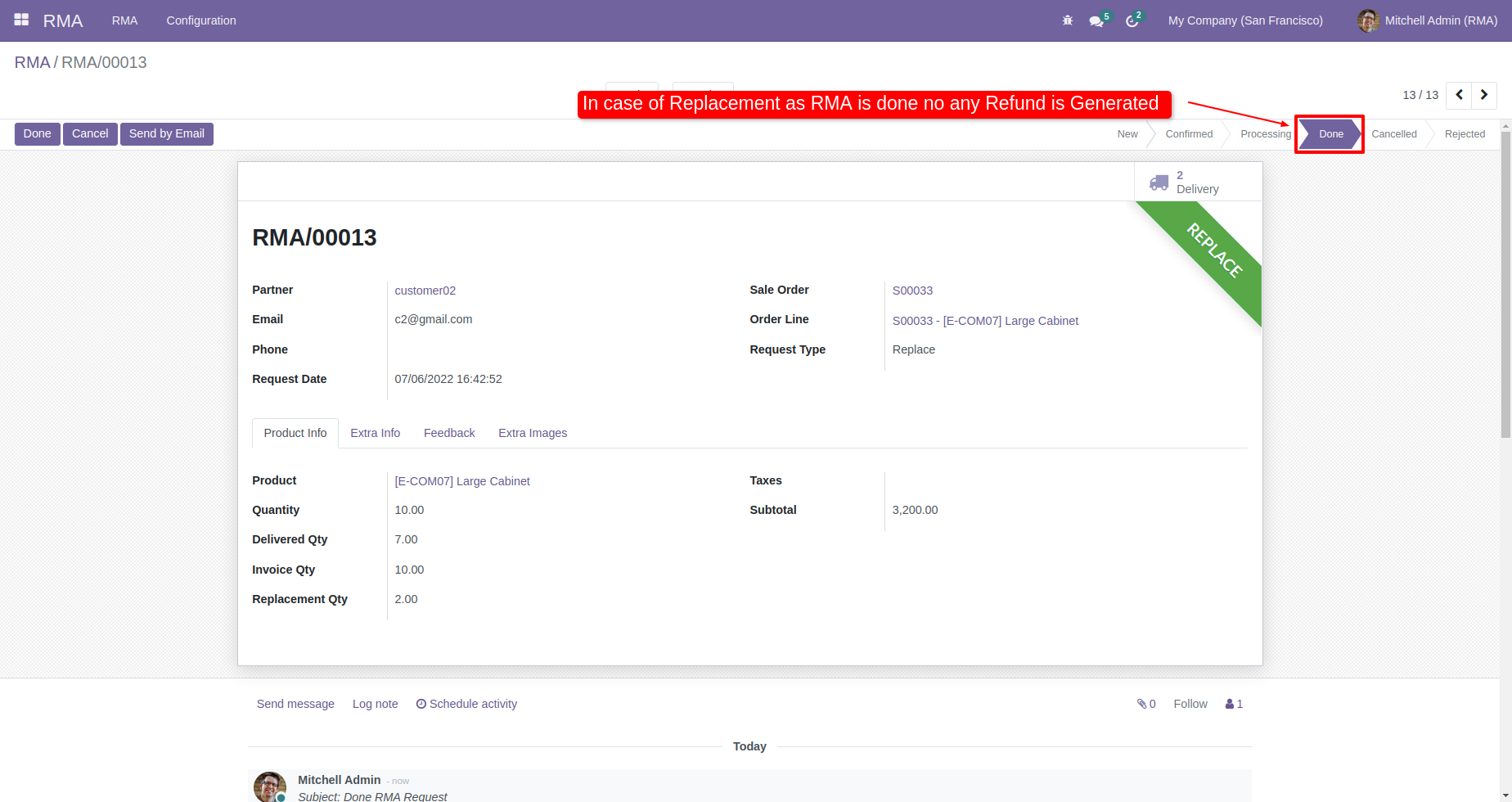The image size is (1512, 802).
Task: Click the Replacement Qty value 2.00
Action: pos(406,599)
